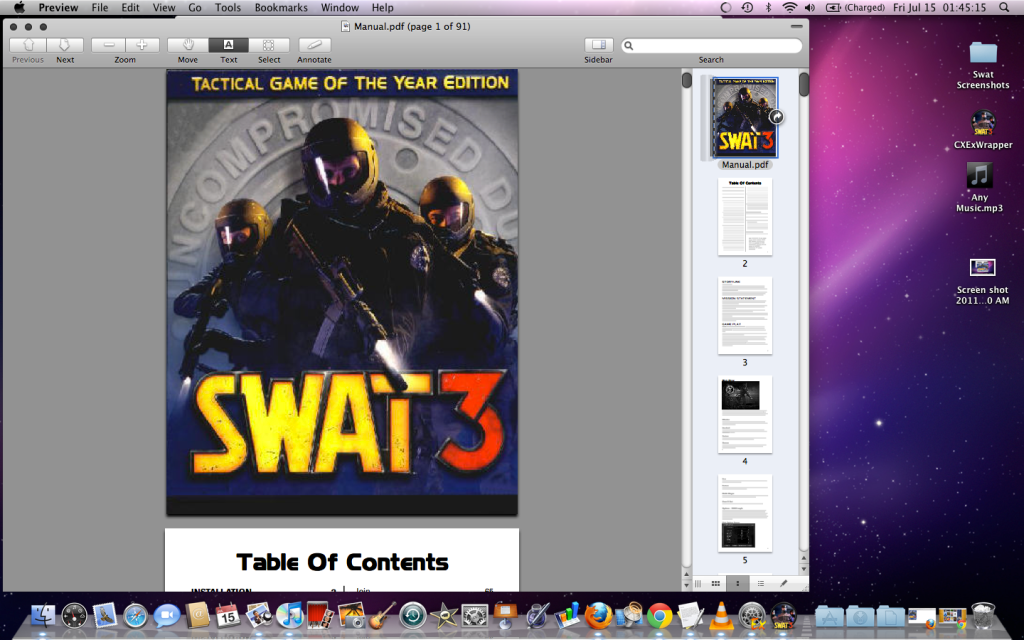The image size is (1024, 640).
Task: Open Photo Booth from the Dock
Action: (320, 615)
